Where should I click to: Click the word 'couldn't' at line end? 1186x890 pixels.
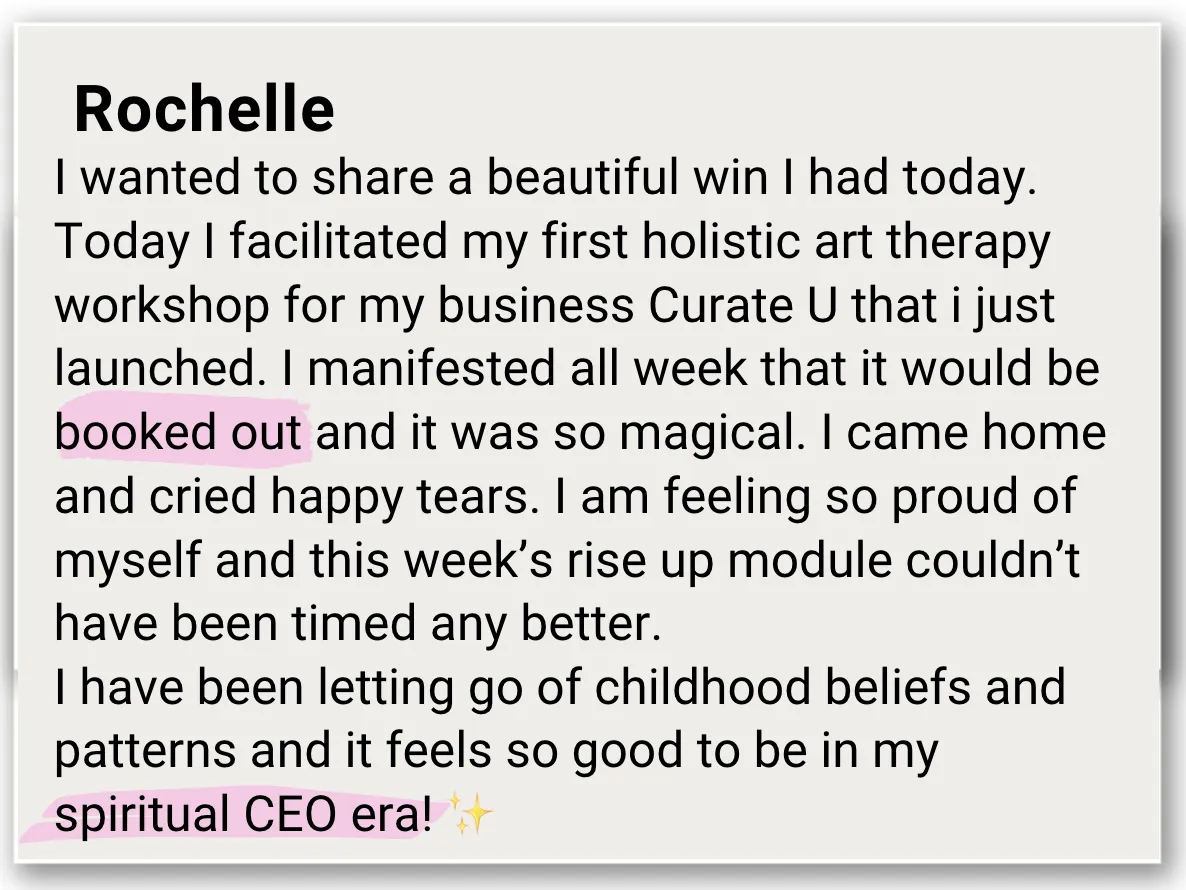pyautogui.click(x=992, y=560)
